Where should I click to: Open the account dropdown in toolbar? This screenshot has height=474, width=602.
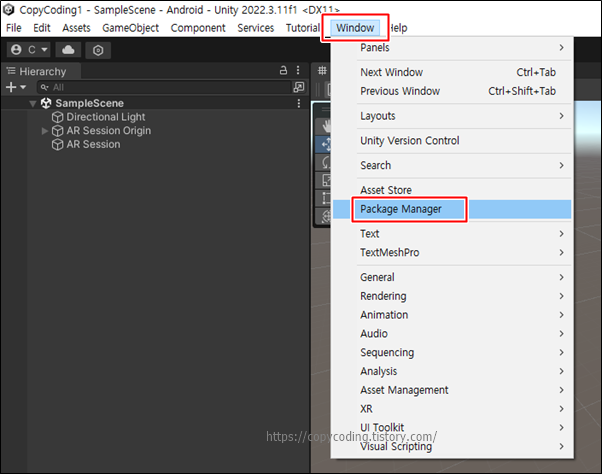coord(29,50)
